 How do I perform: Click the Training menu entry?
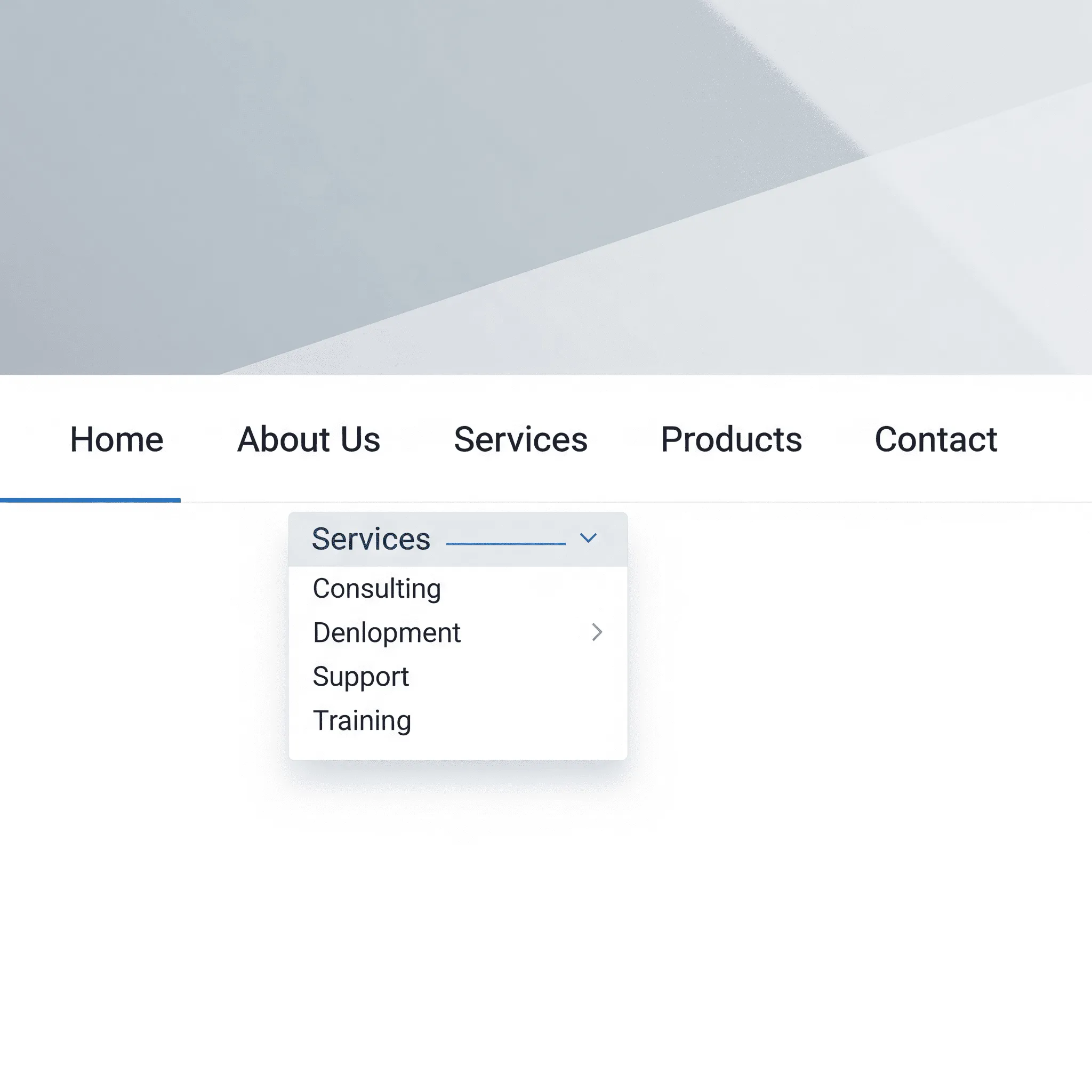tap(362, 720)
